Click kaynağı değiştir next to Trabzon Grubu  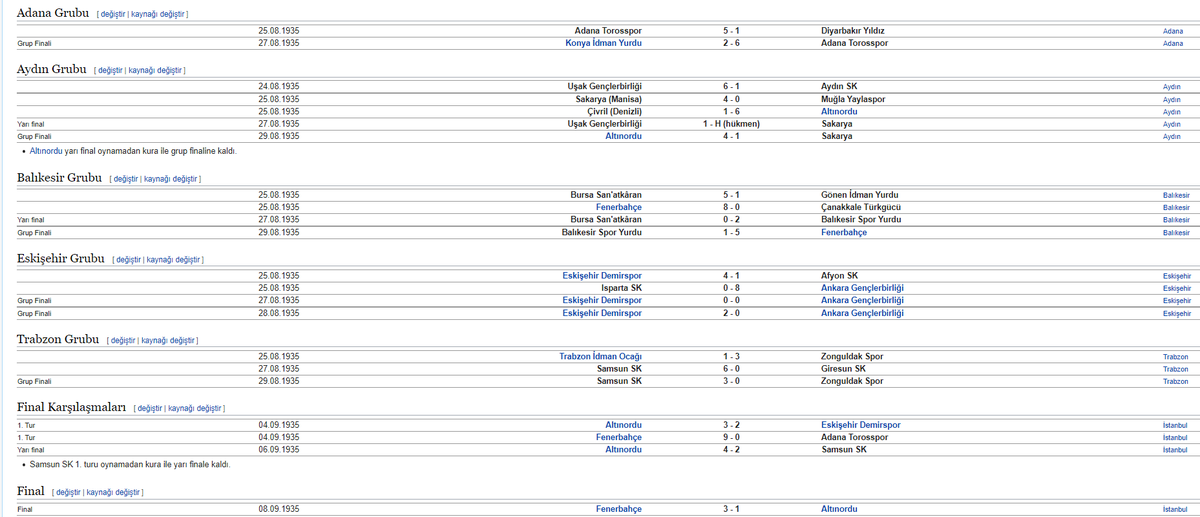(167, 340)
